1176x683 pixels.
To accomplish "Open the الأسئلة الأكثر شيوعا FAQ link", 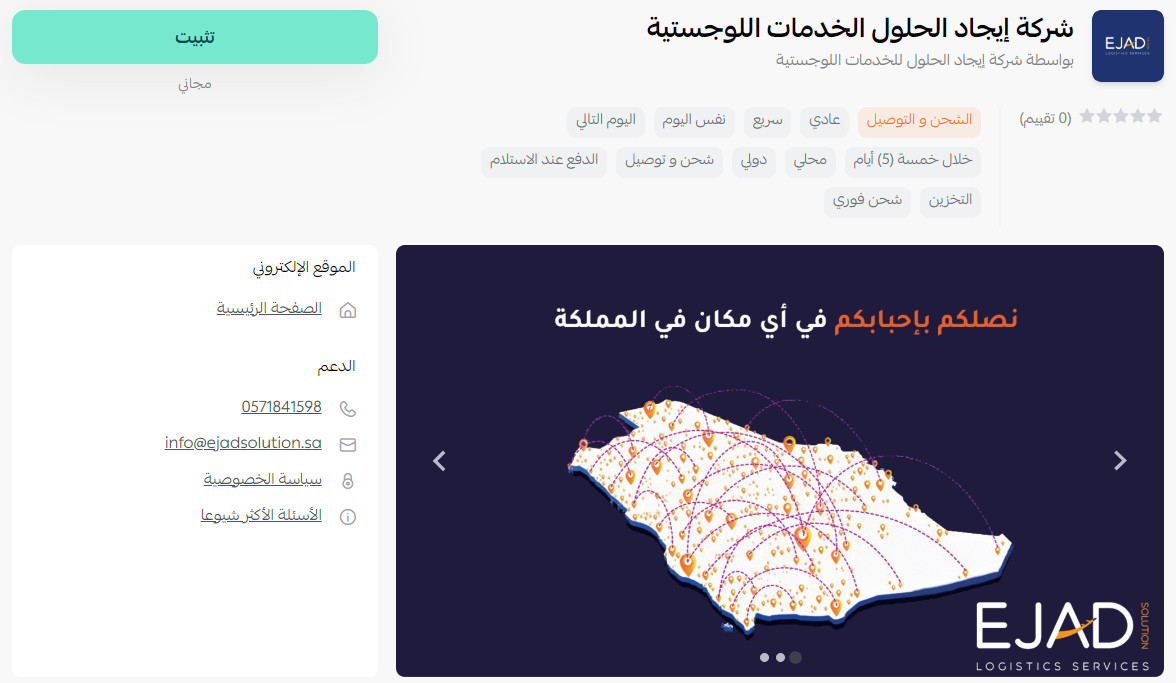I will (x=261, y=515).
